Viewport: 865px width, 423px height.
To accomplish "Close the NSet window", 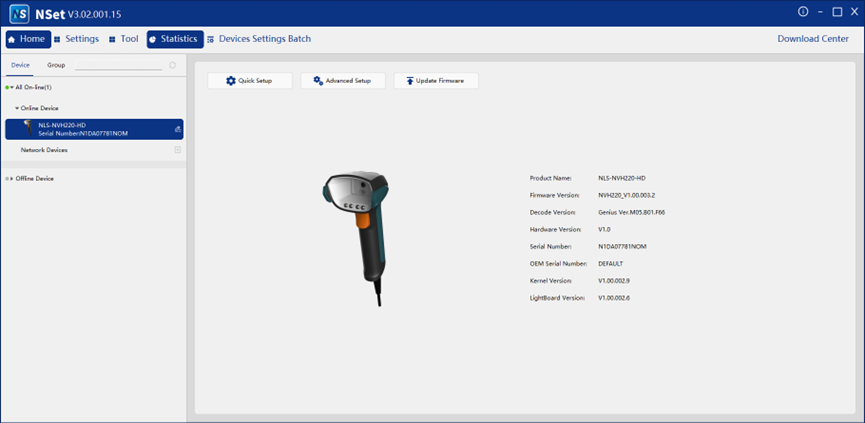I will tap(853, 12).
